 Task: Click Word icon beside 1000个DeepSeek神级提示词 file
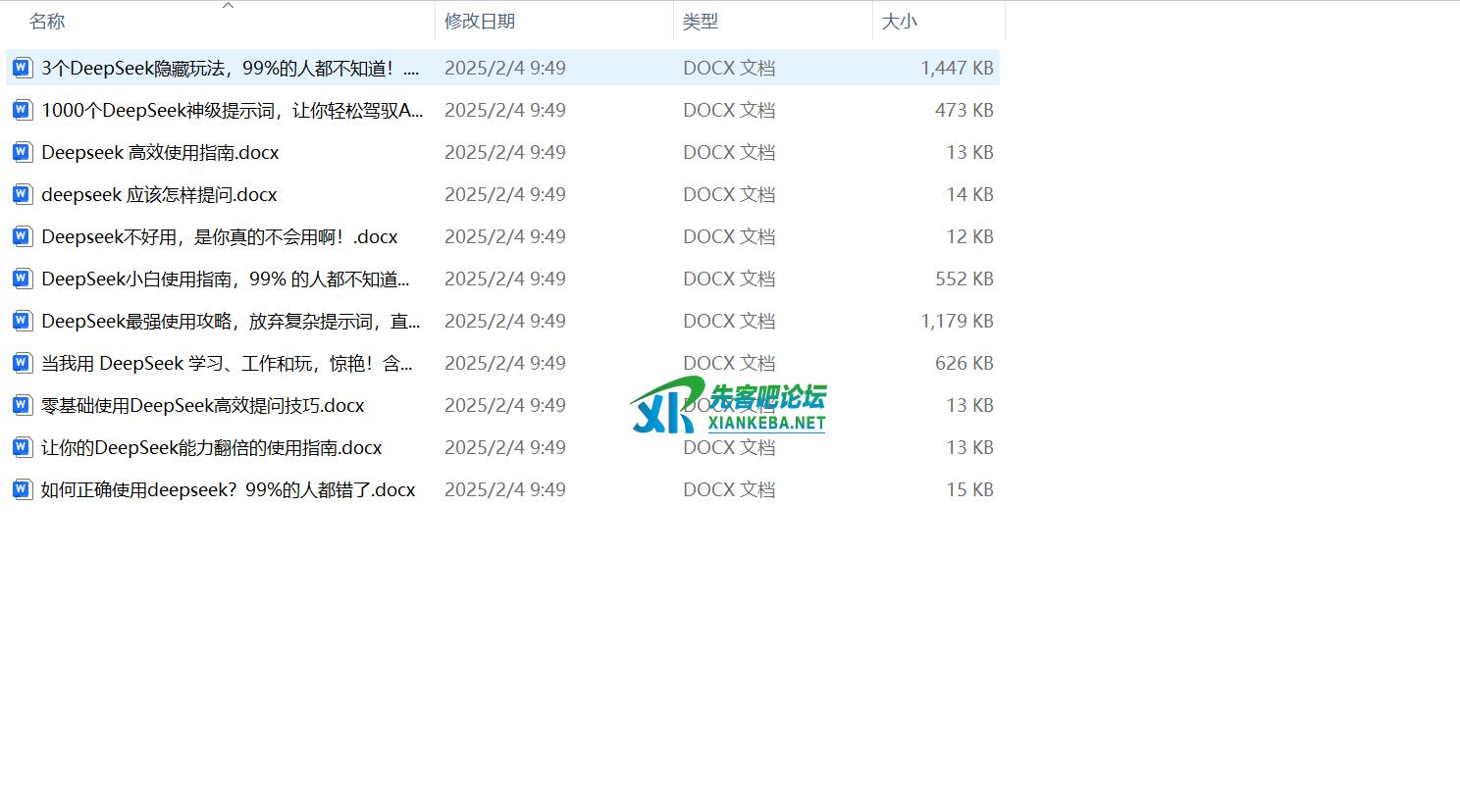click(x=22, y=110)
